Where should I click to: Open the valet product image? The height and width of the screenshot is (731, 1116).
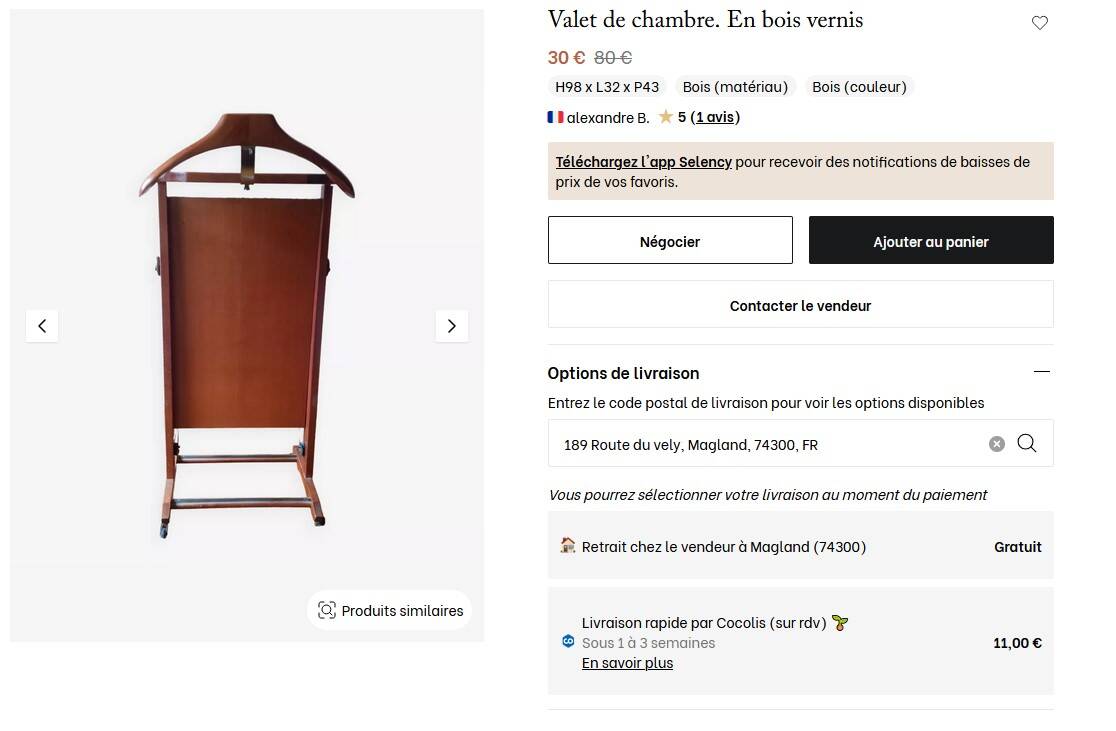[x=246, y=326]
